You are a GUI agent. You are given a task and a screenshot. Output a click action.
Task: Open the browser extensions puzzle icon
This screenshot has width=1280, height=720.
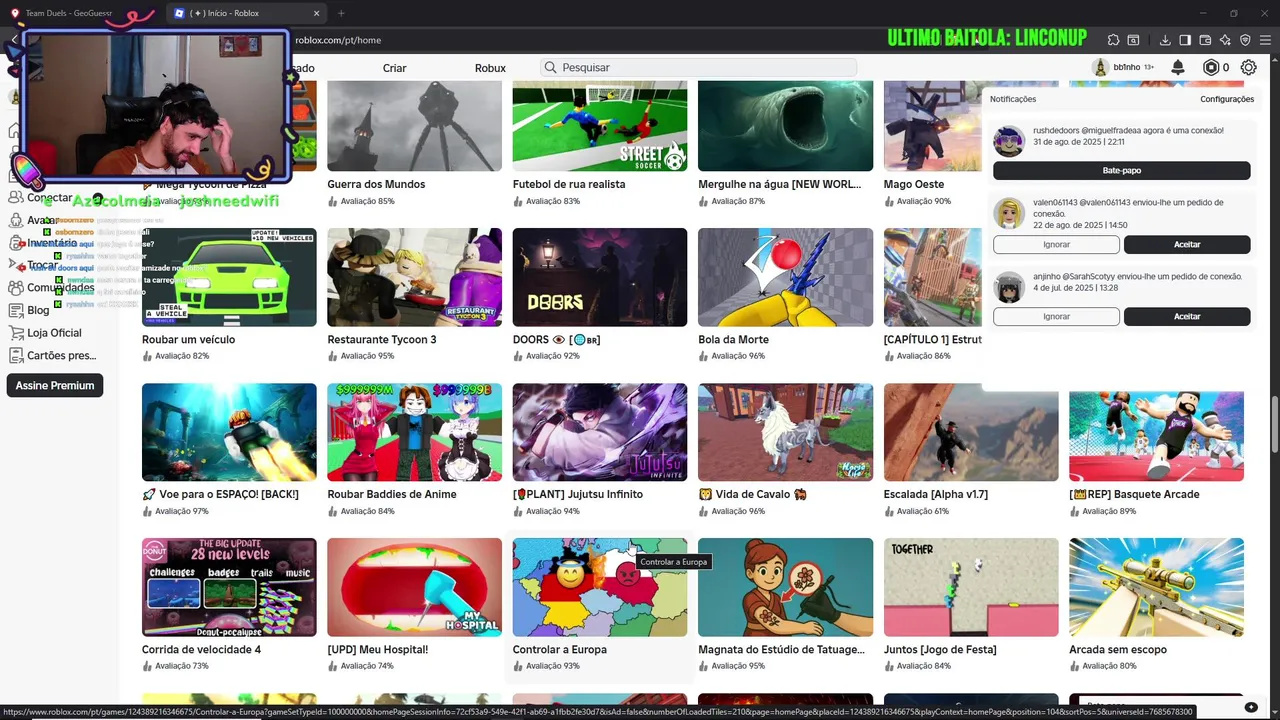tap(1113, 40)
